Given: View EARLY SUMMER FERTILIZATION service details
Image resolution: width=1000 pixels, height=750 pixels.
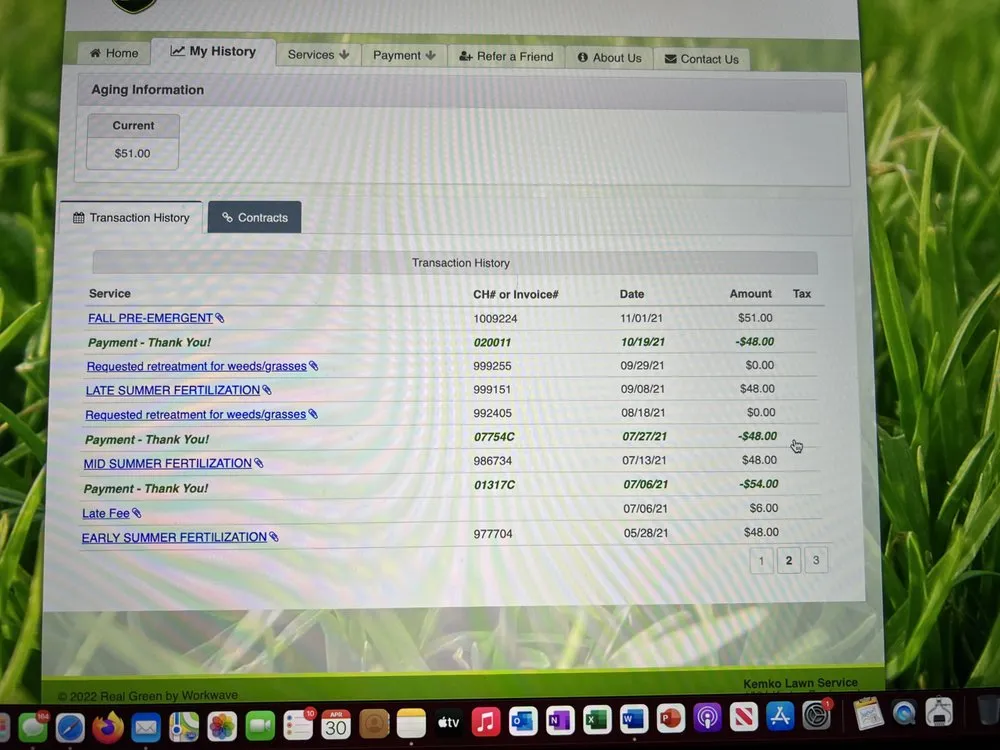Looking at the screenshot, I should (174, 537).
